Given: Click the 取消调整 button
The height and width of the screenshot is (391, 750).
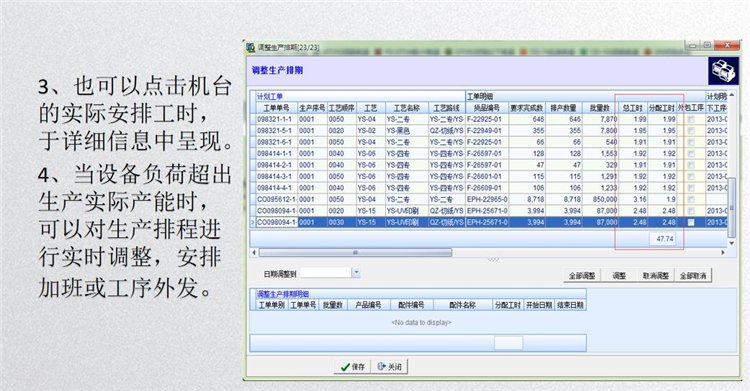Looking at the screenshot, I should [x=655, y=276].
